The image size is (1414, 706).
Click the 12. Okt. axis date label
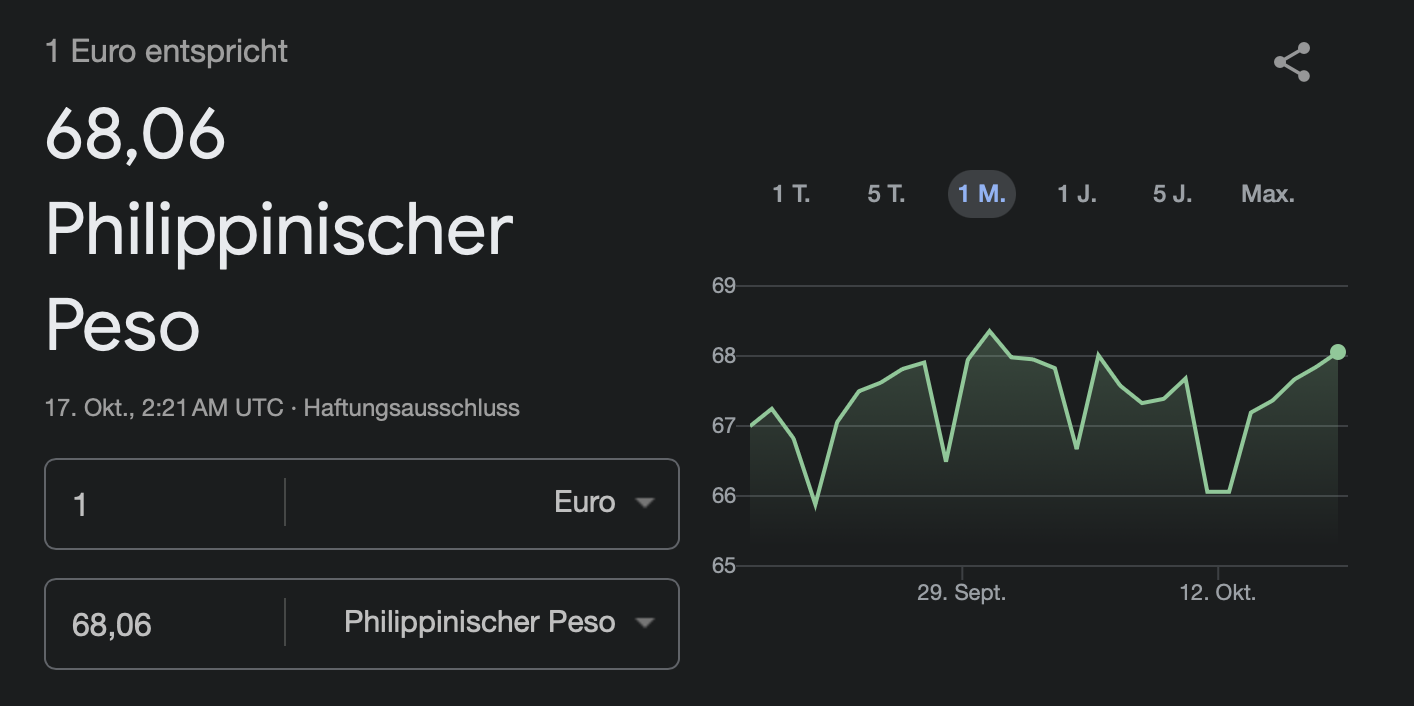point(1217,593)
